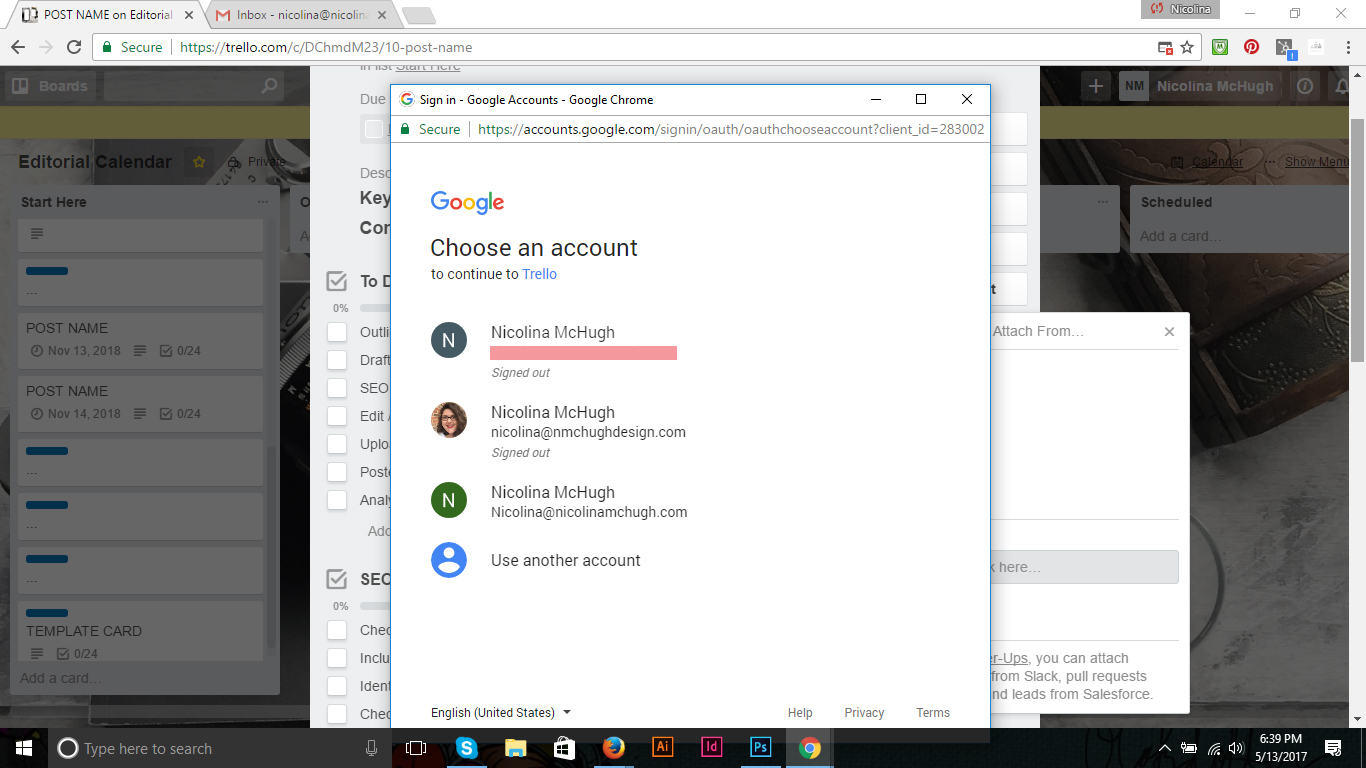Open the English (United States) language dropdown

[501, 713]
